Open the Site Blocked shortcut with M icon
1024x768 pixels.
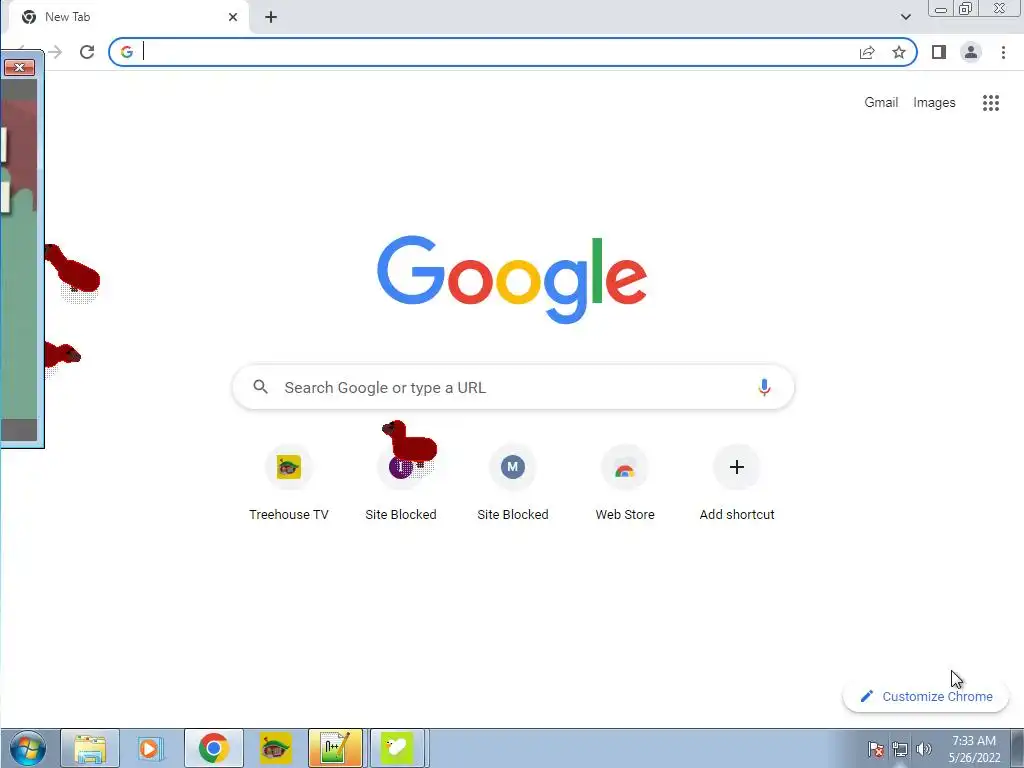click(x=513, y=483)
